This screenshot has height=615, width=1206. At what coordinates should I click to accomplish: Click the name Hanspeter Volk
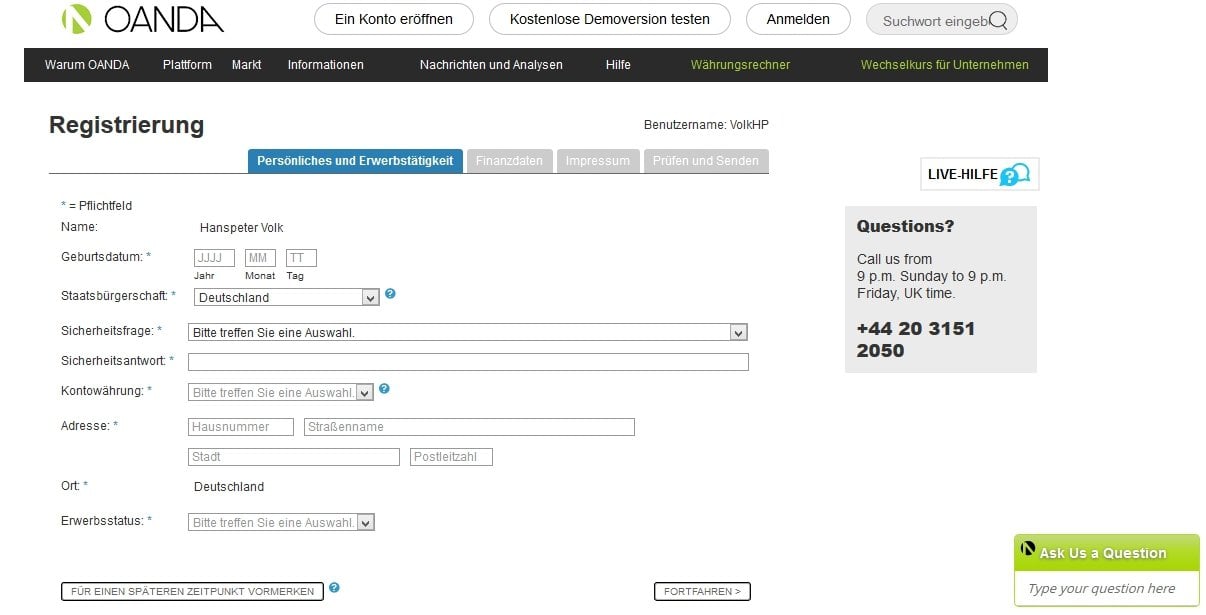[242, 228]
